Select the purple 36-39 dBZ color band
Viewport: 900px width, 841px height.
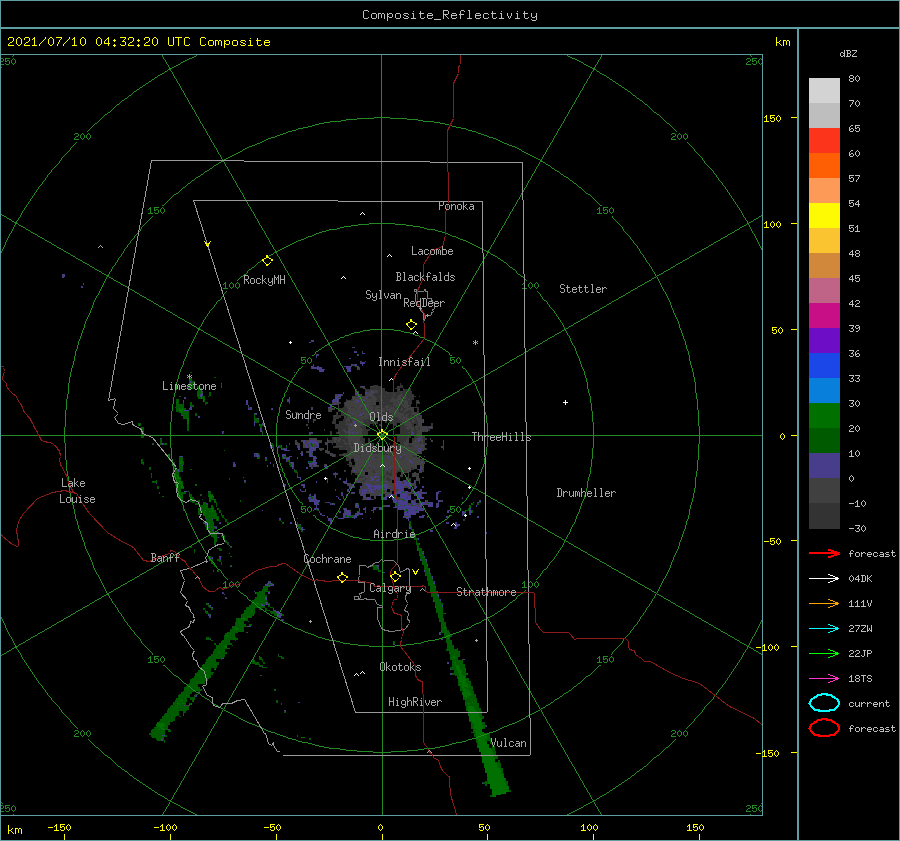point(824,340)
